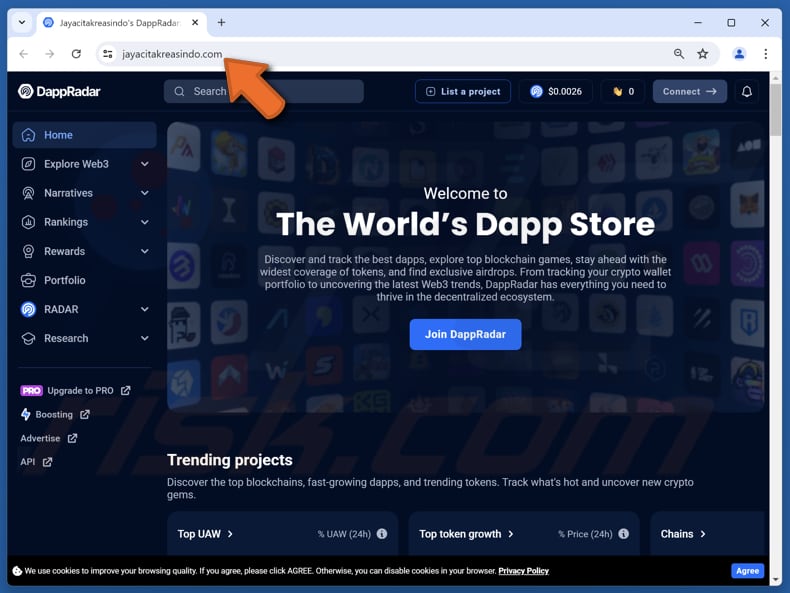
Task: Open notifications bell icon
Action: 747,92
